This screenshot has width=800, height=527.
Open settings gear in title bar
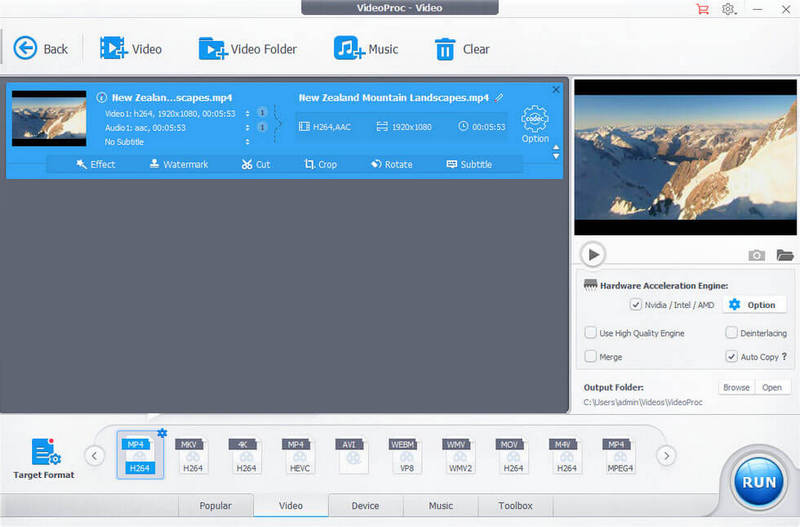pos(728,9)
